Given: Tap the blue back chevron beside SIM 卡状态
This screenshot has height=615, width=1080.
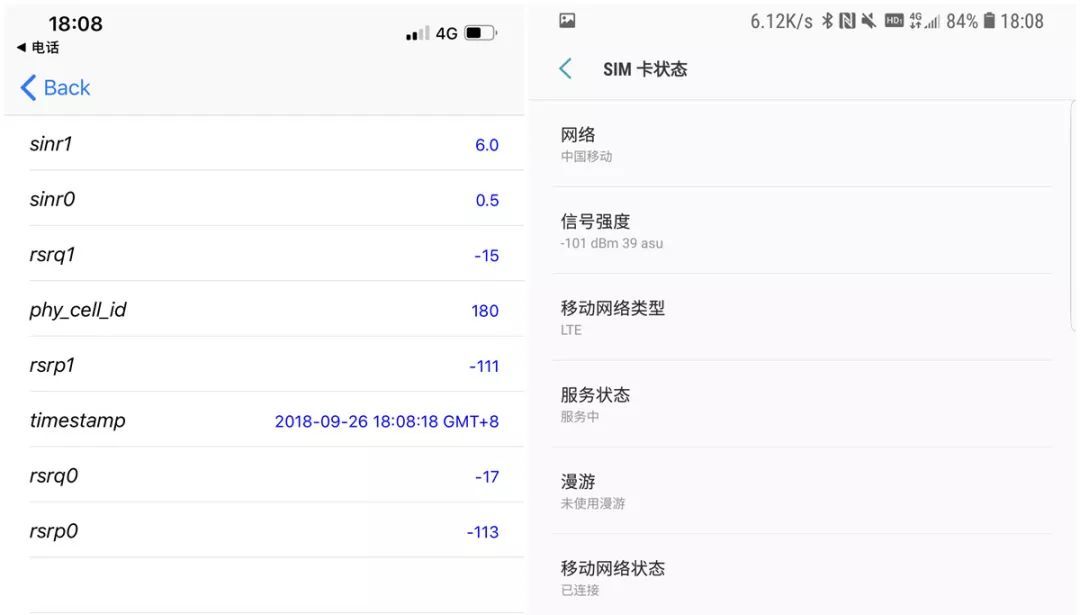Looking at the screenshot, I should [566, 68].
